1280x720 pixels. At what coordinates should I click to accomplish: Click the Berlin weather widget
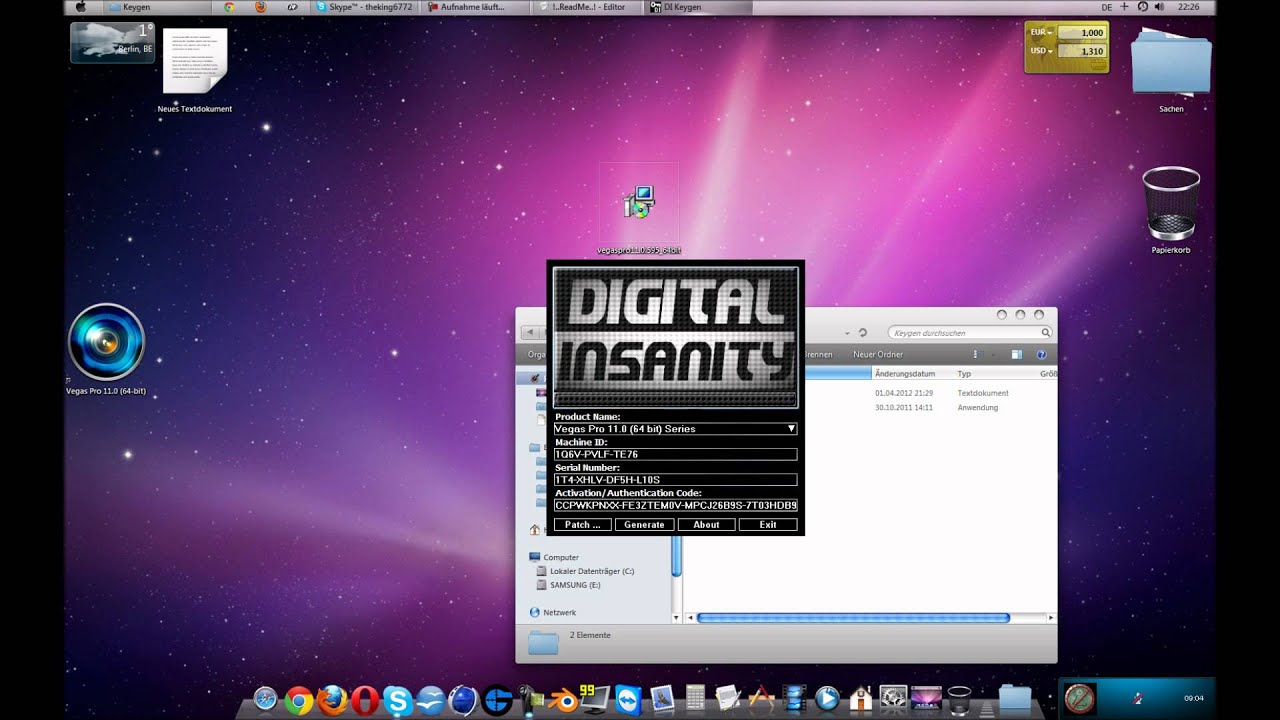tap(112, 42)
